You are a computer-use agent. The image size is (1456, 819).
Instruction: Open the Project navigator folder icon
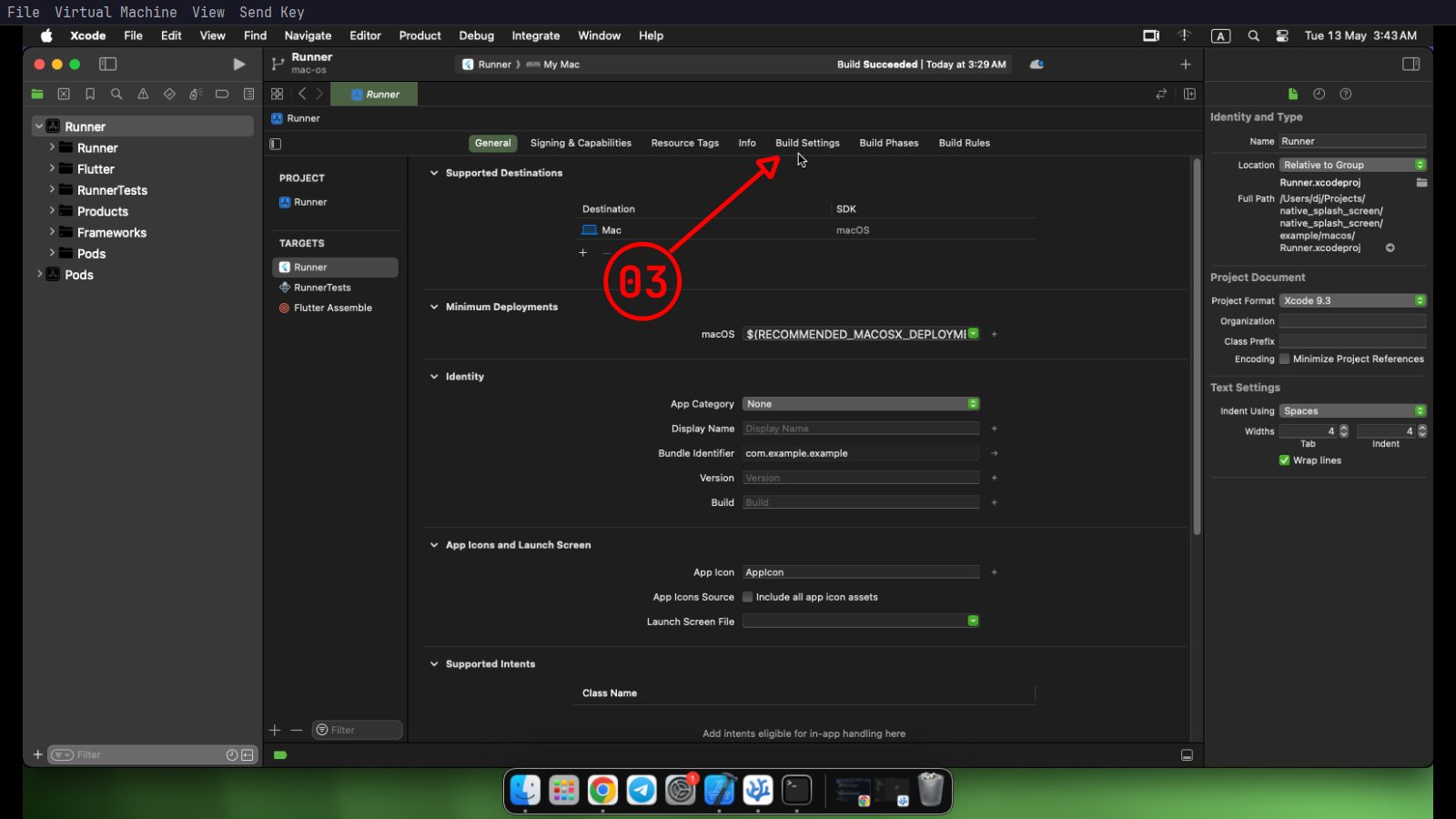37,94
